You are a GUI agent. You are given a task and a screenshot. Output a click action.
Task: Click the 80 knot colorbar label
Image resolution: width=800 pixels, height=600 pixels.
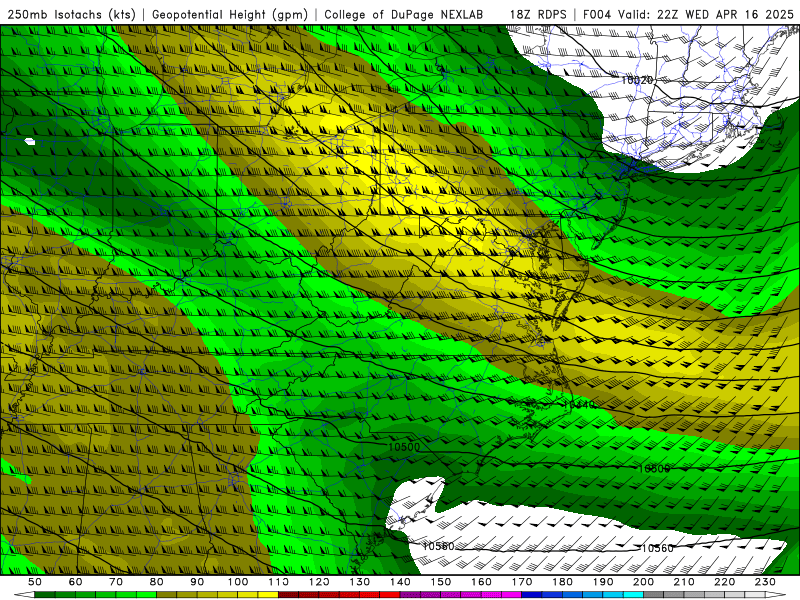[x=157, y=582]
